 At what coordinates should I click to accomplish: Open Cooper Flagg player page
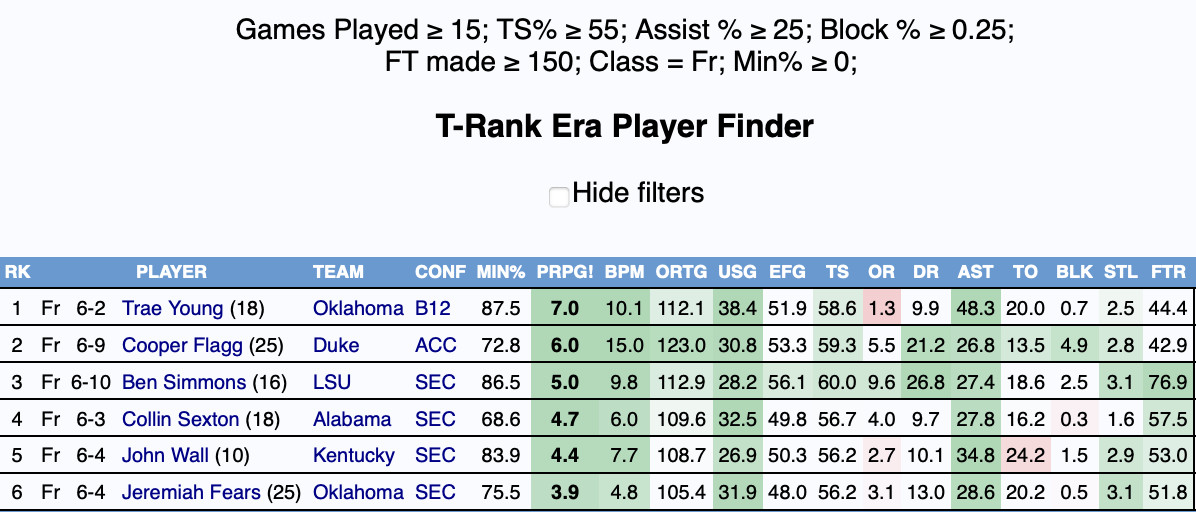tap(182, 346)
